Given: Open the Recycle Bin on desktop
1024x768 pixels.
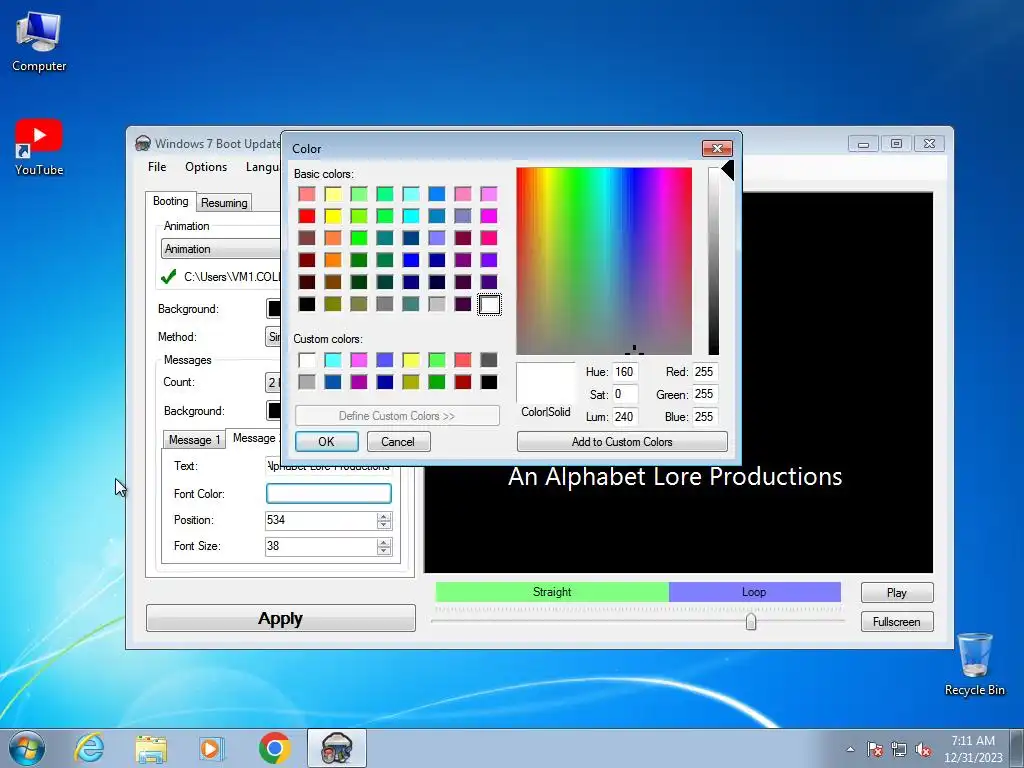Looking at the screenshot, I should 974,664.
